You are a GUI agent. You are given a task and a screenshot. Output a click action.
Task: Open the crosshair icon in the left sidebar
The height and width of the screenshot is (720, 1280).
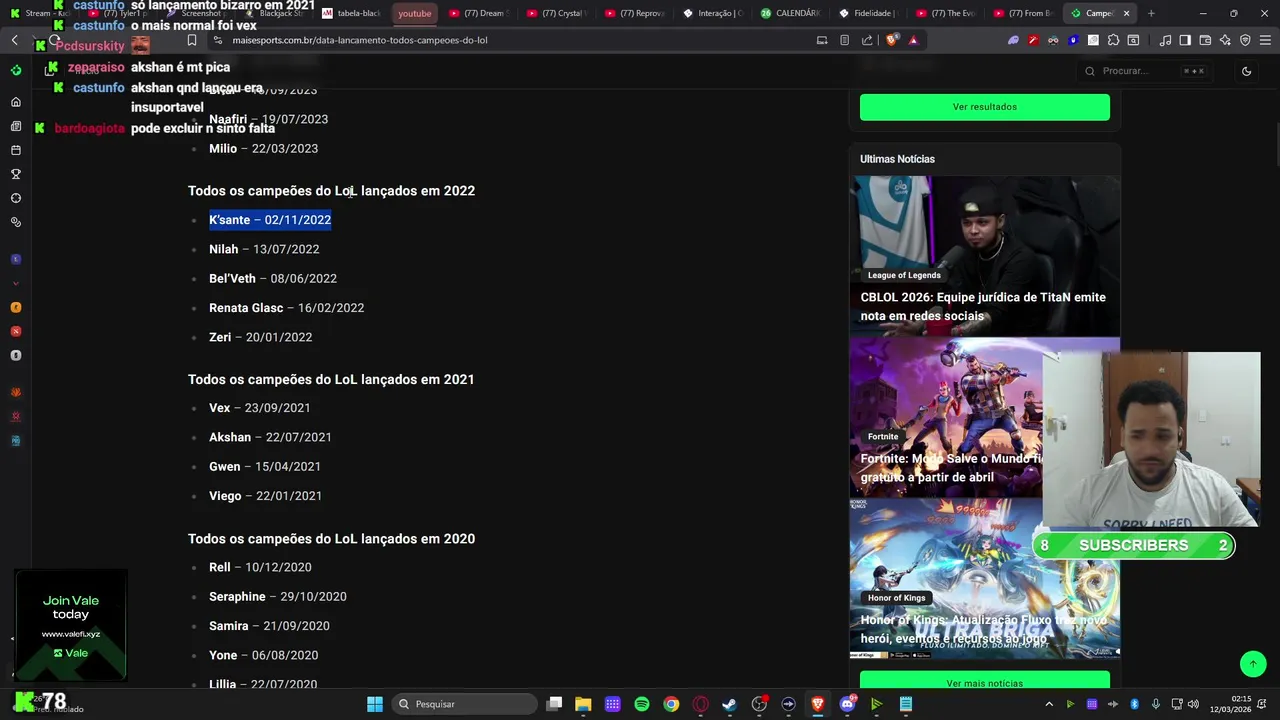(x=15, y=198)
